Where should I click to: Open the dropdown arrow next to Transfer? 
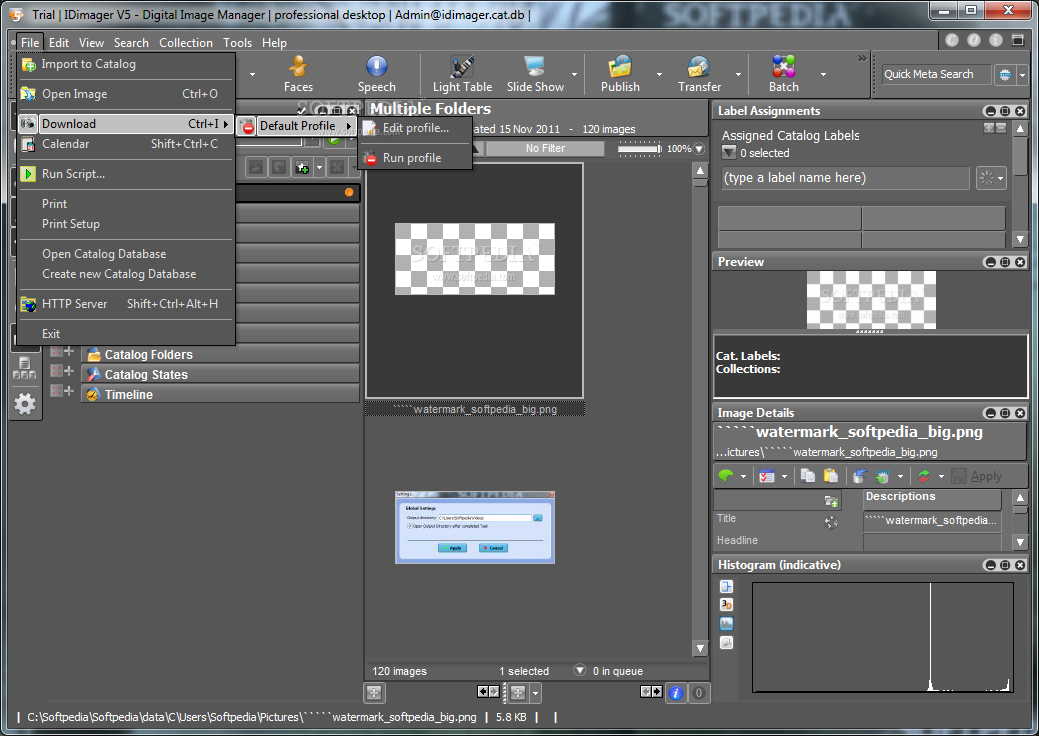[738, 74]
